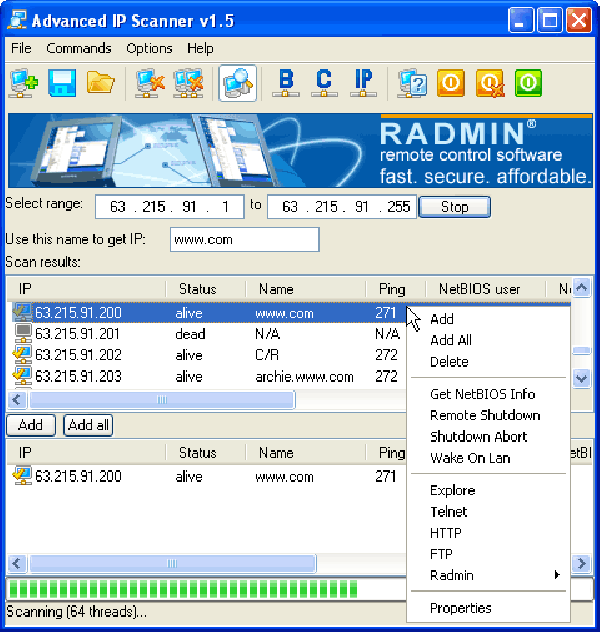Select www.com name in lower list
Image resolution: width=600 pixels, height=632 pixels.
point(284,477)
